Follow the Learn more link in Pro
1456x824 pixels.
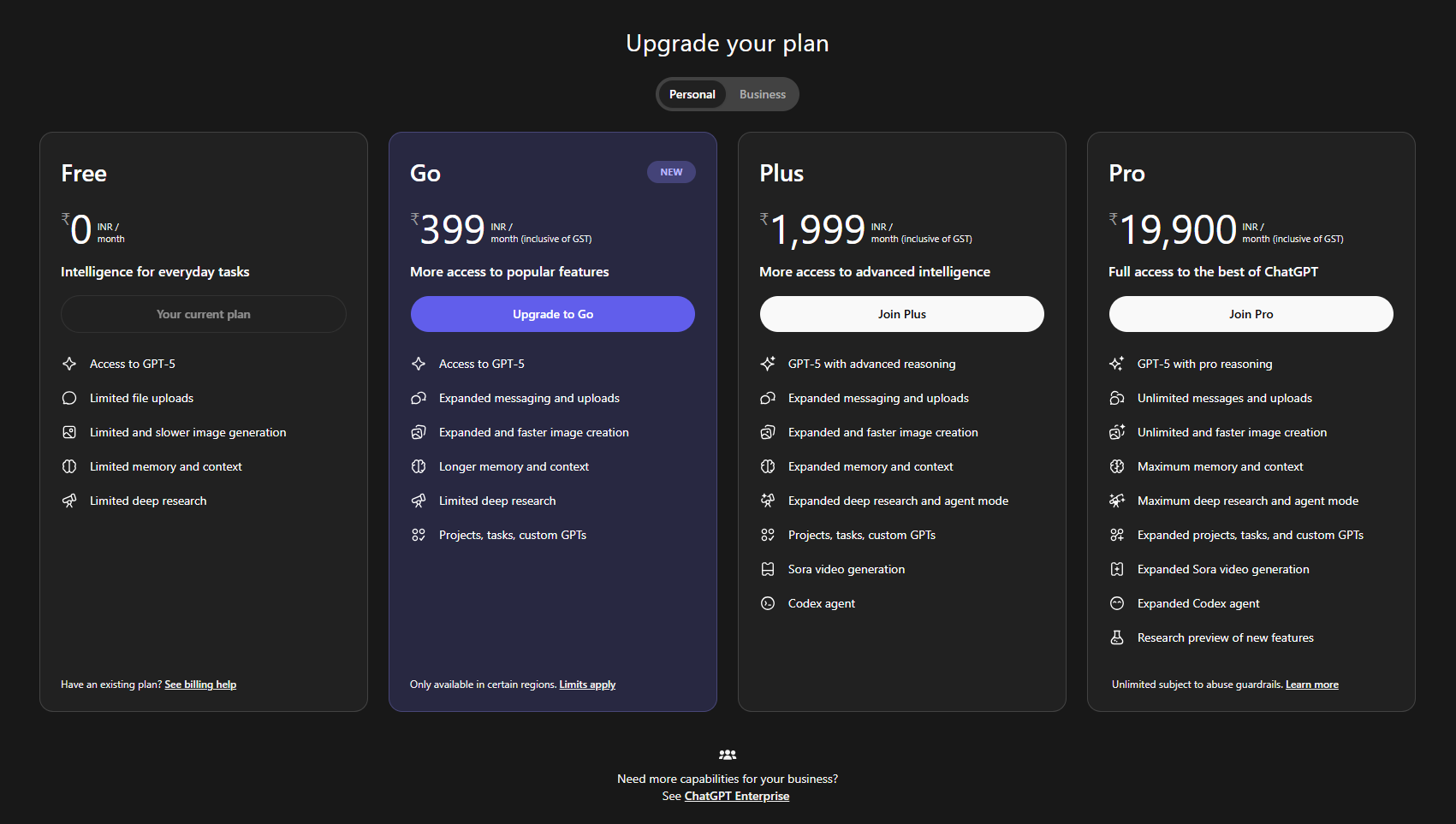point(1311,685)
